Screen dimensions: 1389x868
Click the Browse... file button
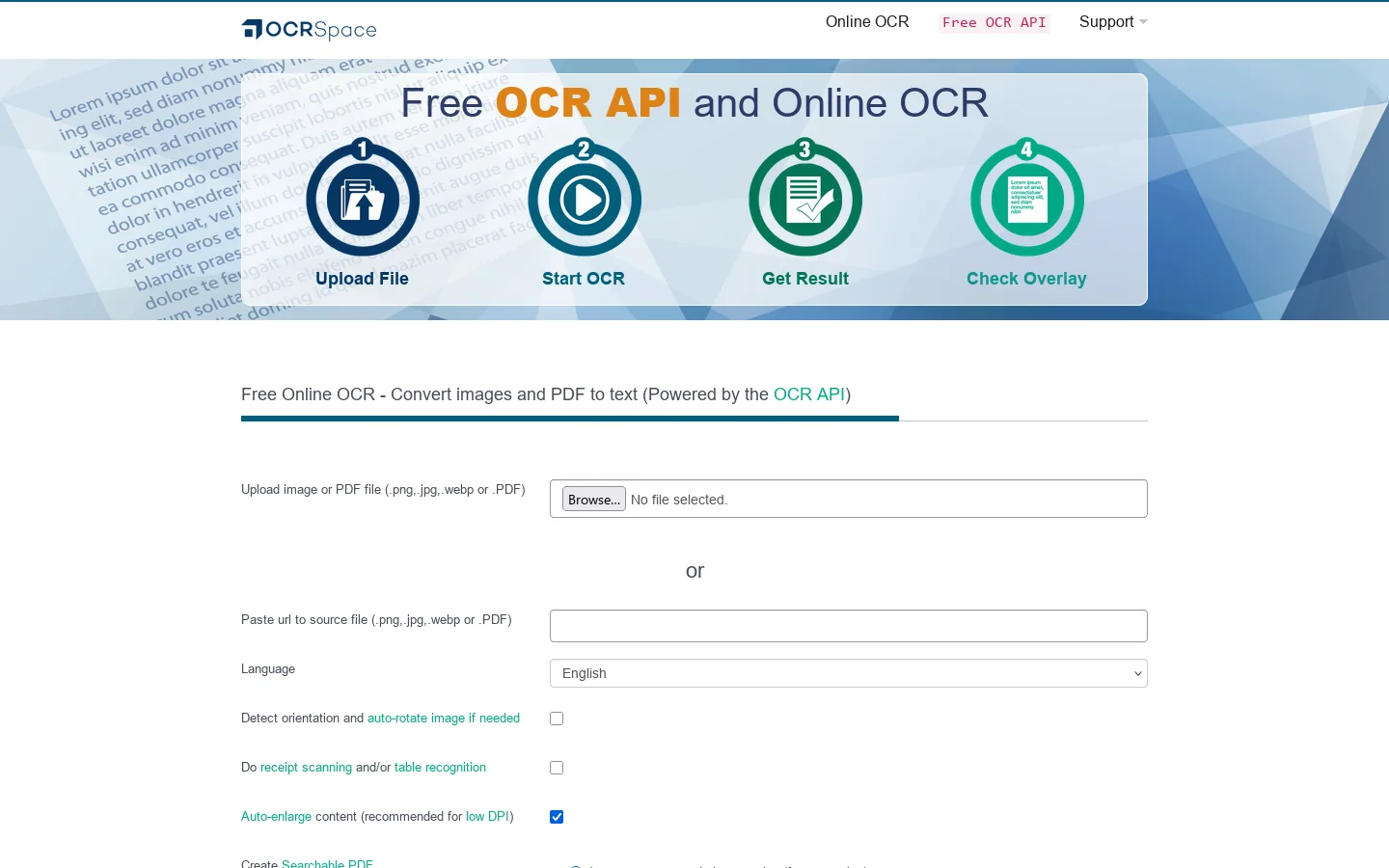594,499
